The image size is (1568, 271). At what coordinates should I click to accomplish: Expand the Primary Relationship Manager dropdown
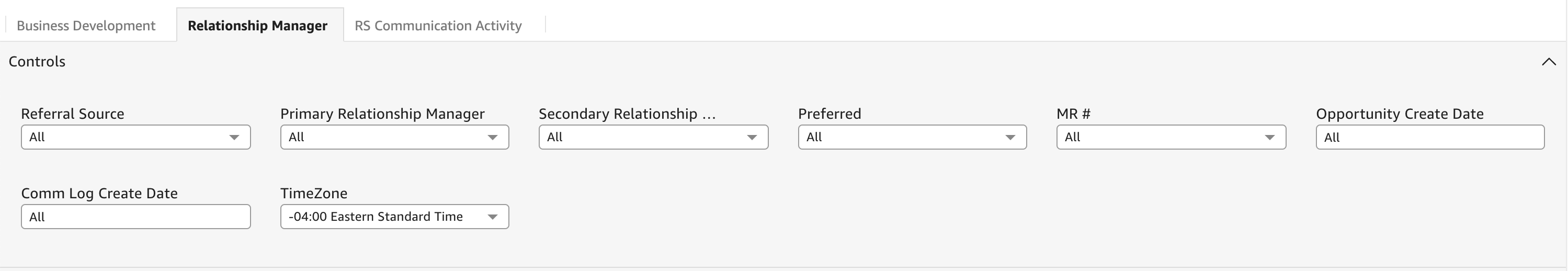tap(394, 137)
